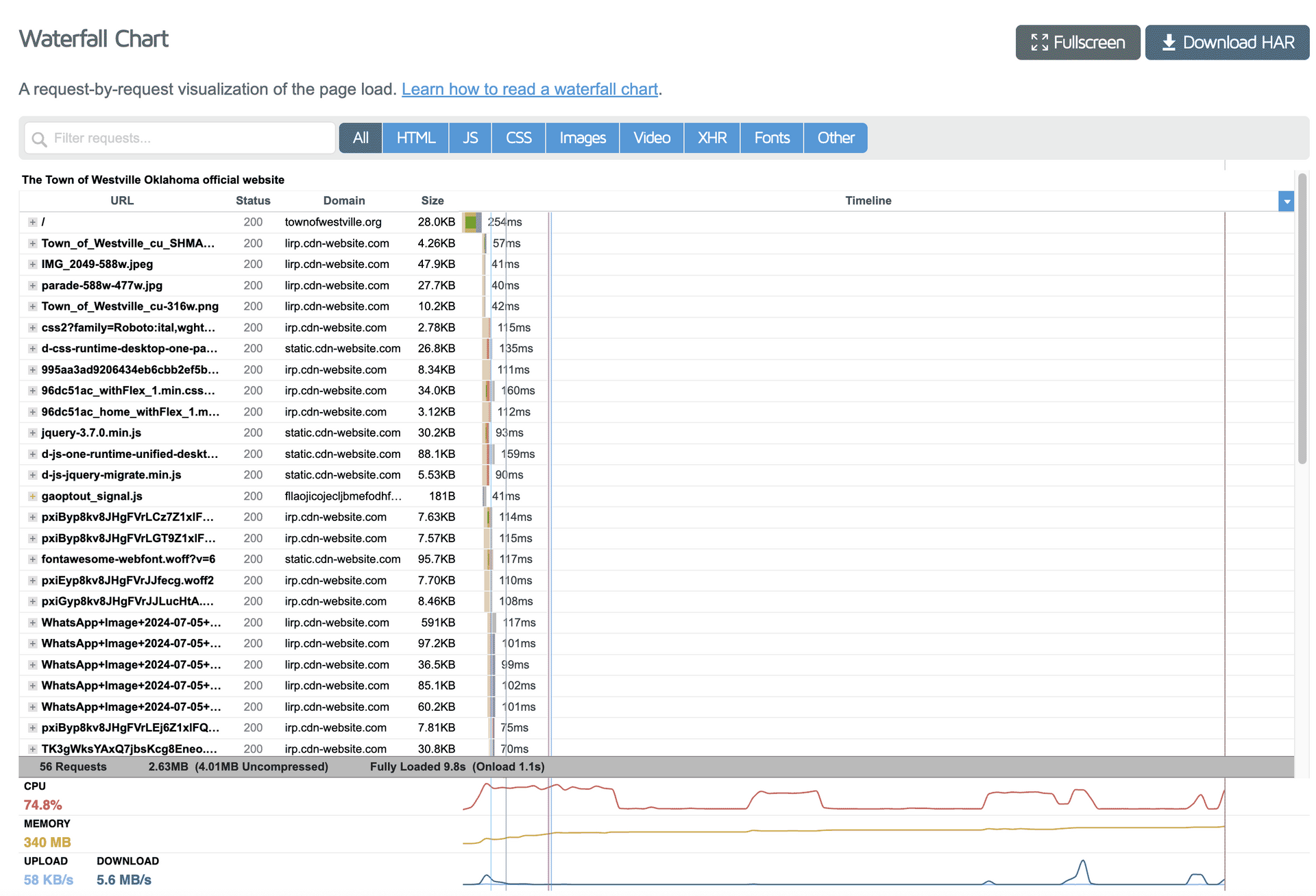Select the Other filter tab

(836, 138)
